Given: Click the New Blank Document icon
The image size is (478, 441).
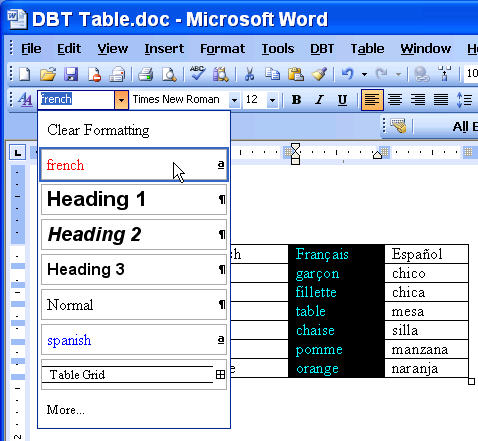Looking at the screenshot, I should [25, 74].
